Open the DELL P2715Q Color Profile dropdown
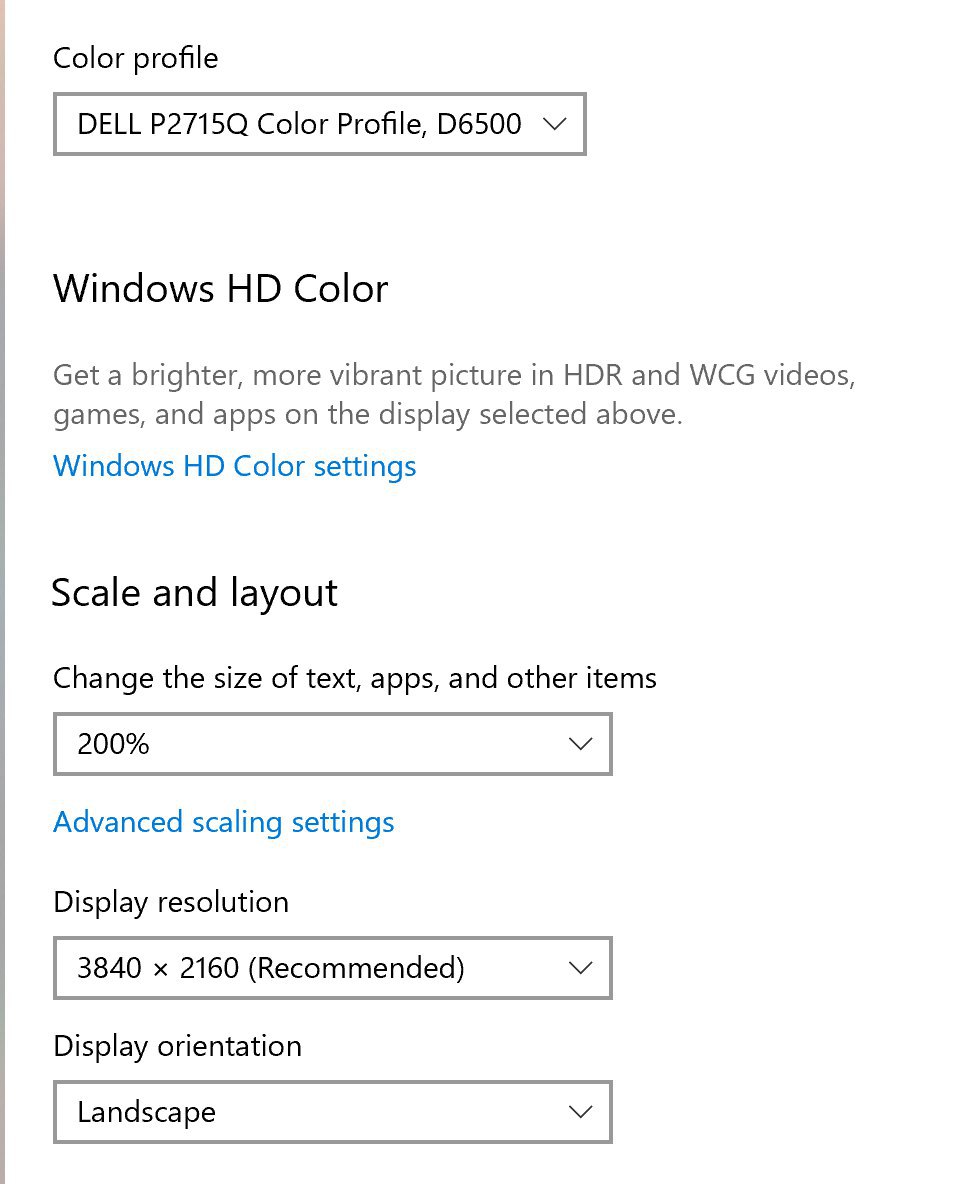 pos(319,124)
